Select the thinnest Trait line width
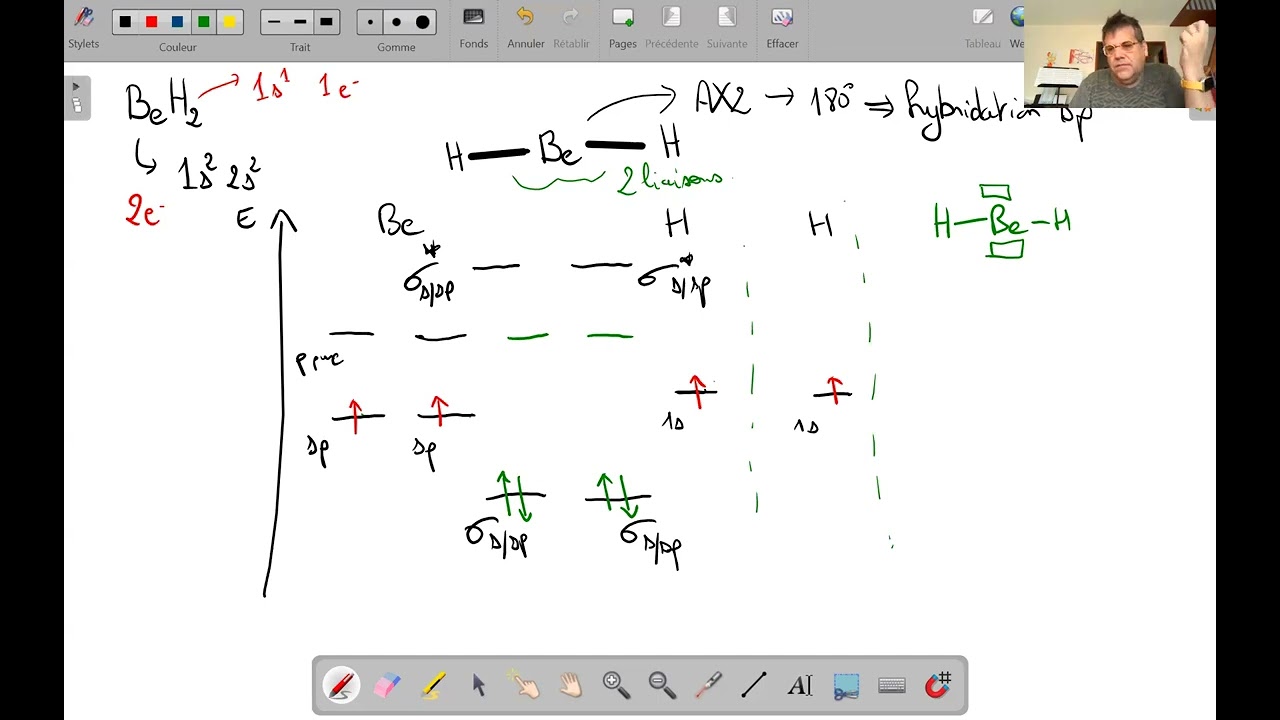 point(274,22)
